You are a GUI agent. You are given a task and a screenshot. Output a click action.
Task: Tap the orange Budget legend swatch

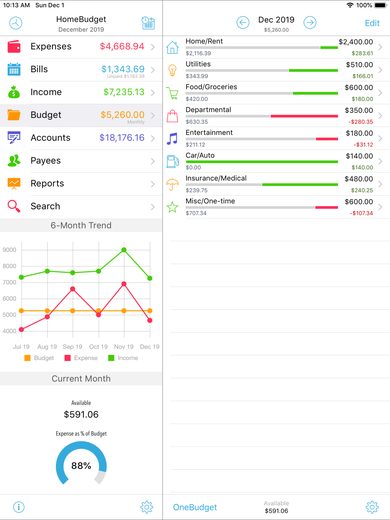[27, 358]
